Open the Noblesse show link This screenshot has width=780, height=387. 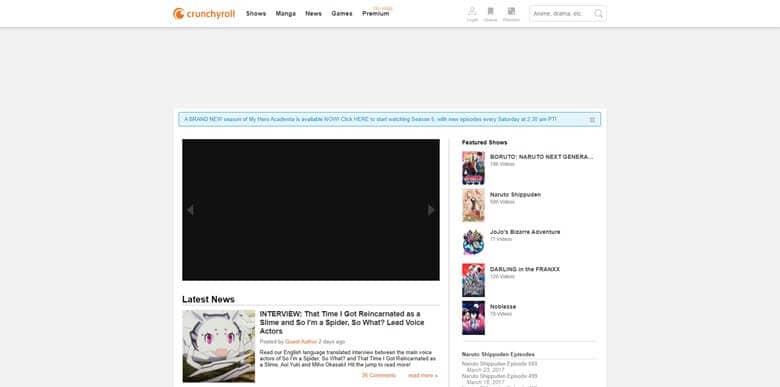(x=503, y=306)
